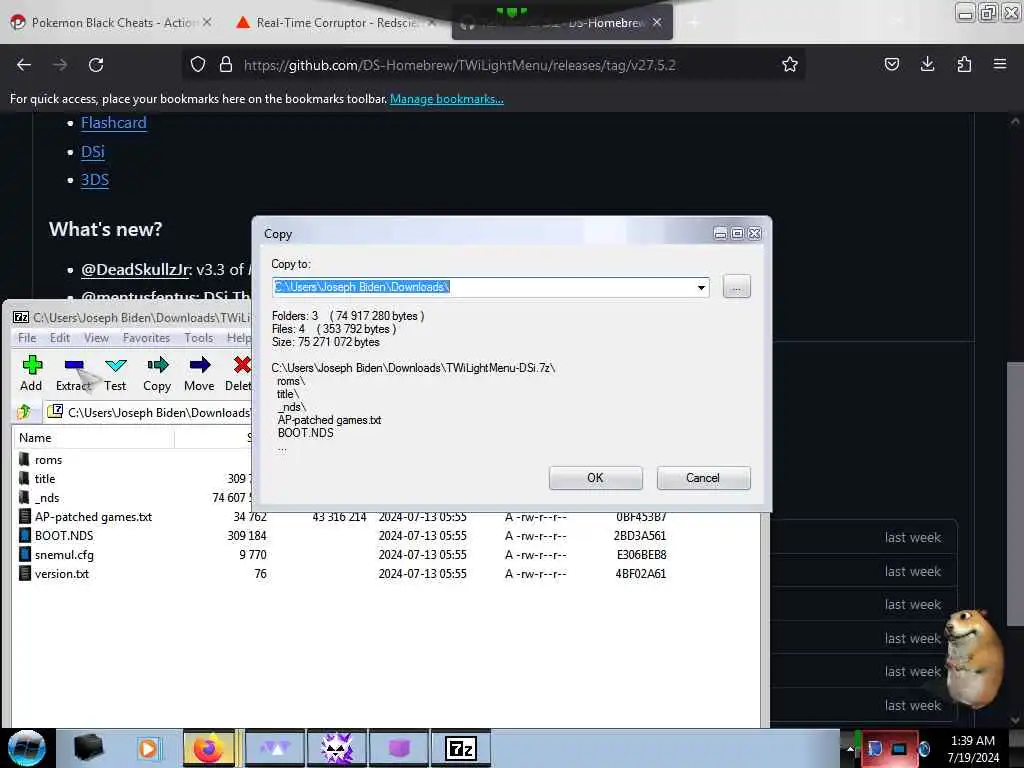Open the new tab plus button
The height and width of the screenshot is (768, 1024).
(x=694, y=23)
